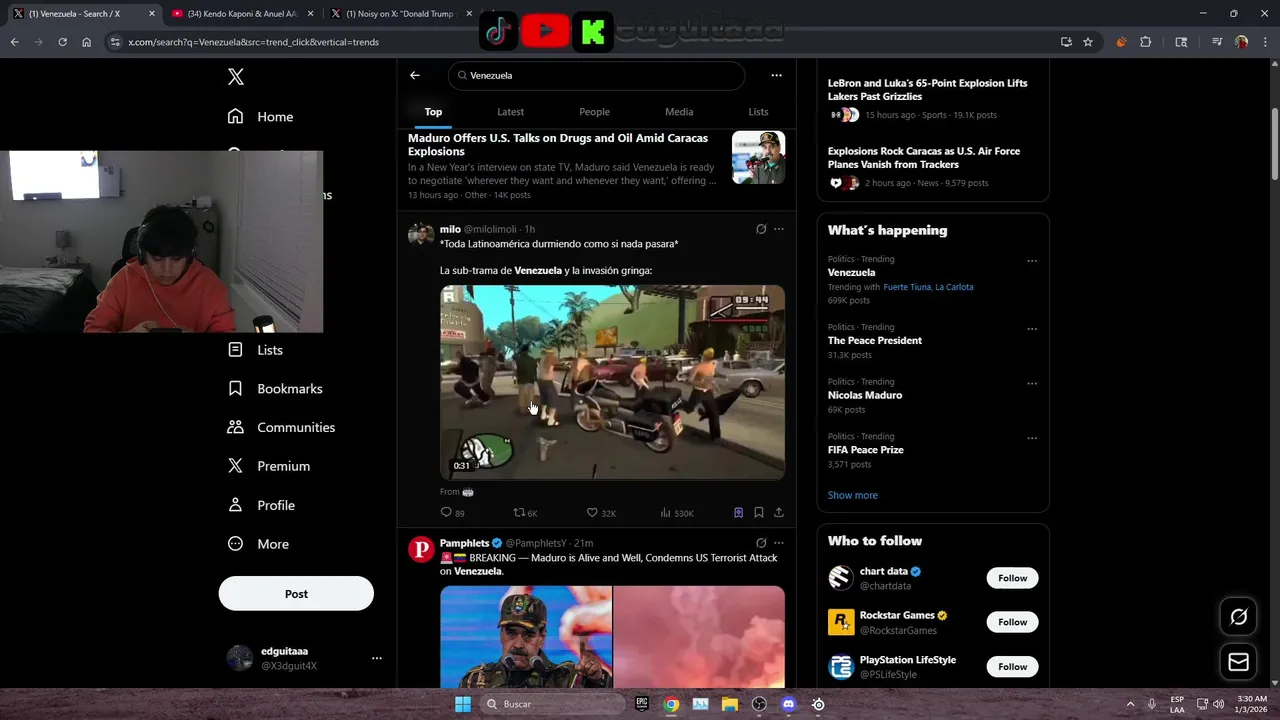Screen dimensions: 1280x720
Task: Open File Explorer from taskbar
Action: 730,704
